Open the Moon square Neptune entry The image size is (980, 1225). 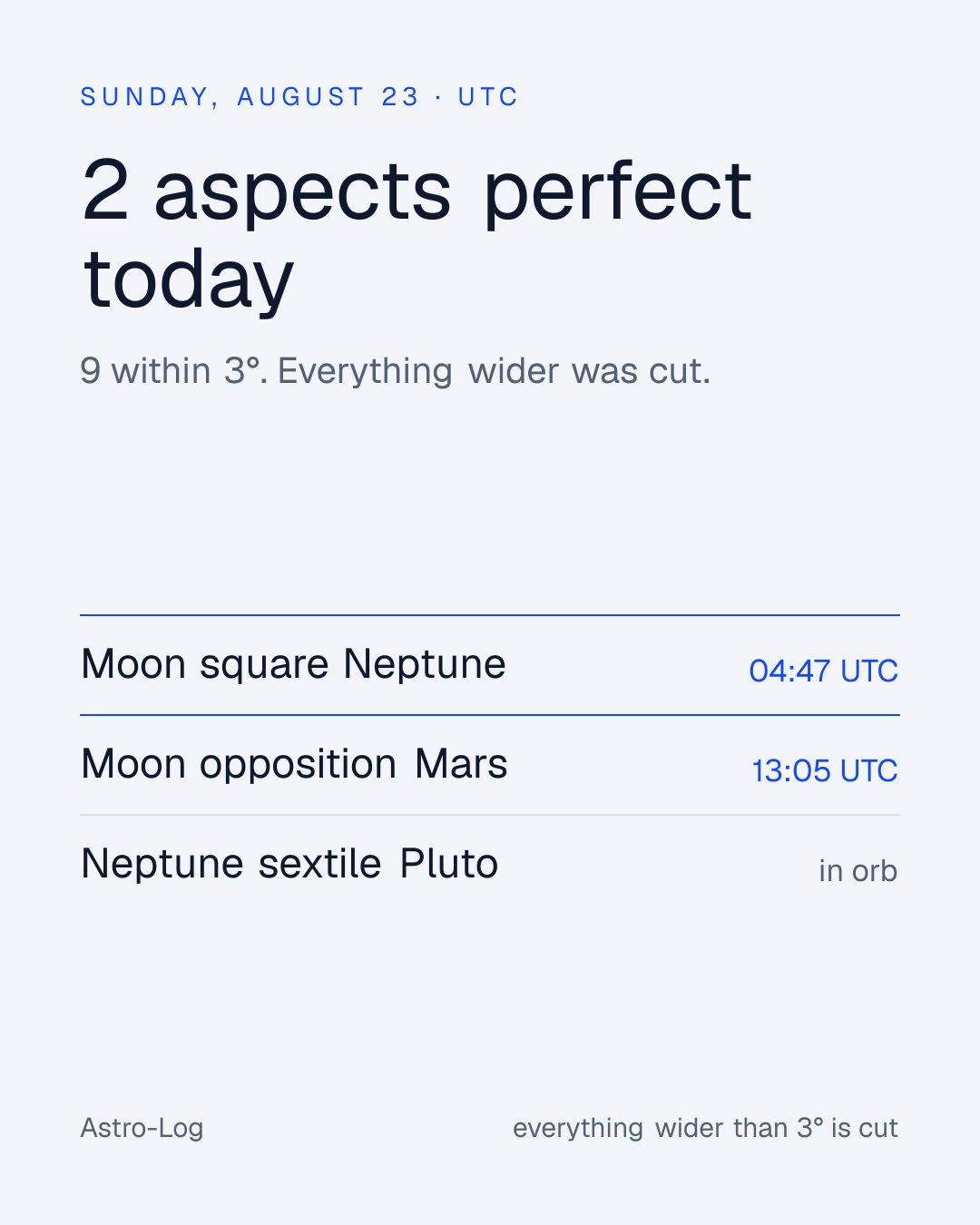pyautogui.click(x=490, y=665)
